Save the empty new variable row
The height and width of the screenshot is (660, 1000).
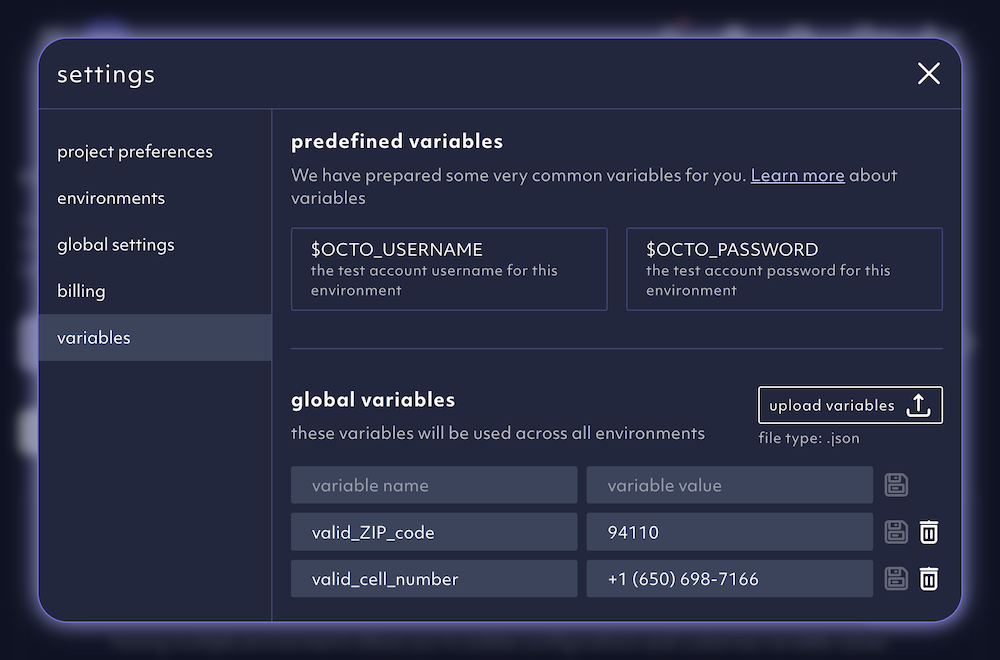(x=896, y=485)
